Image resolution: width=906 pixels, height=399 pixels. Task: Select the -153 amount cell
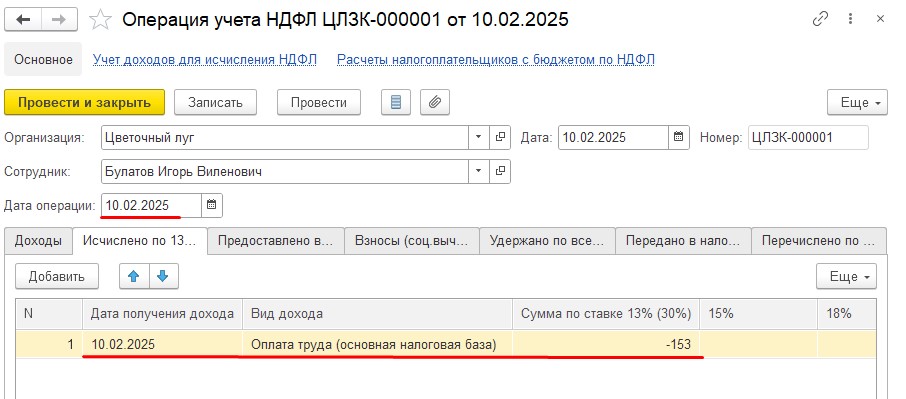(606, 345)
